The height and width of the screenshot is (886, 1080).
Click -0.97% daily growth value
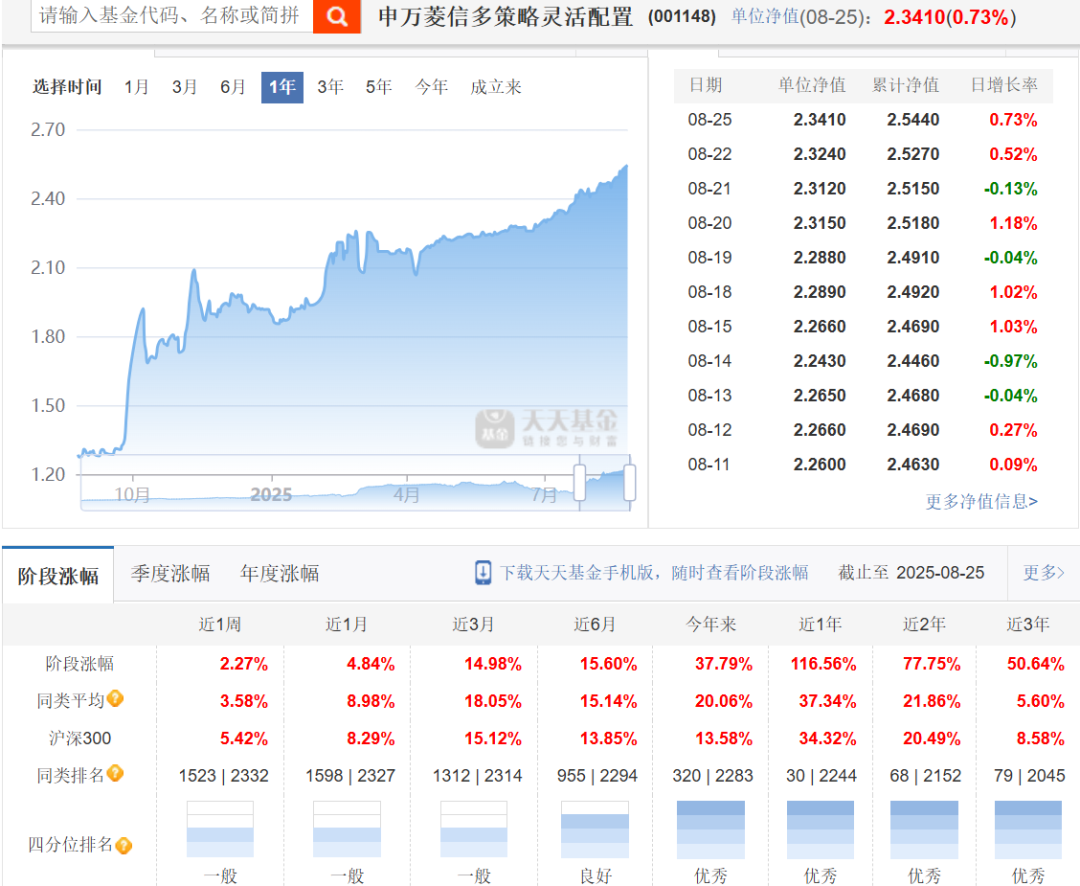[1010, 361]
